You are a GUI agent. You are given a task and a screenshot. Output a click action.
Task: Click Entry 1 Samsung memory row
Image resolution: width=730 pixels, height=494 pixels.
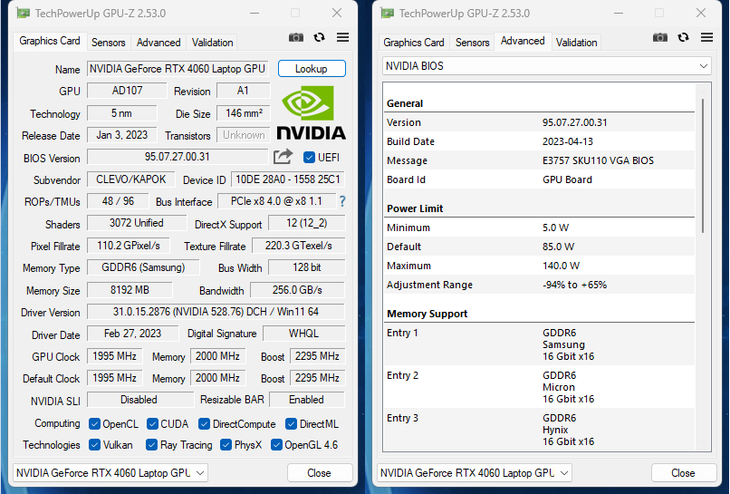coord(539,345)
